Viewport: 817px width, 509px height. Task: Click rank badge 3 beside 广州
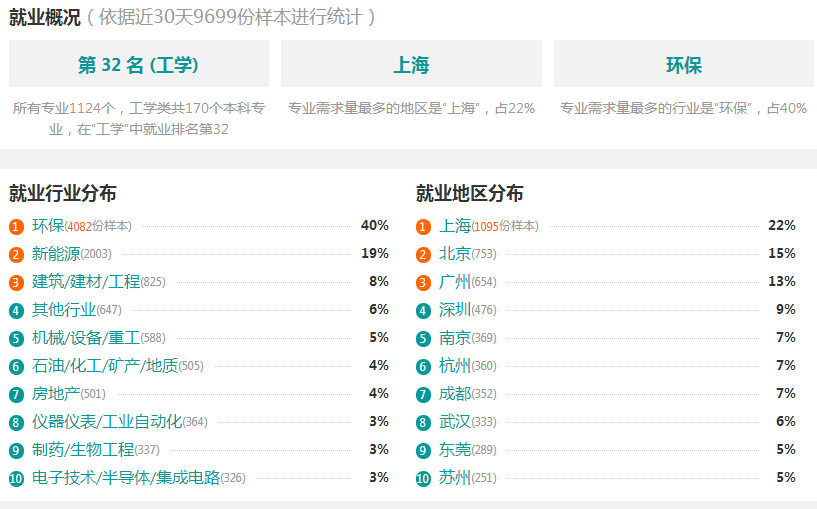pos(423,283)
